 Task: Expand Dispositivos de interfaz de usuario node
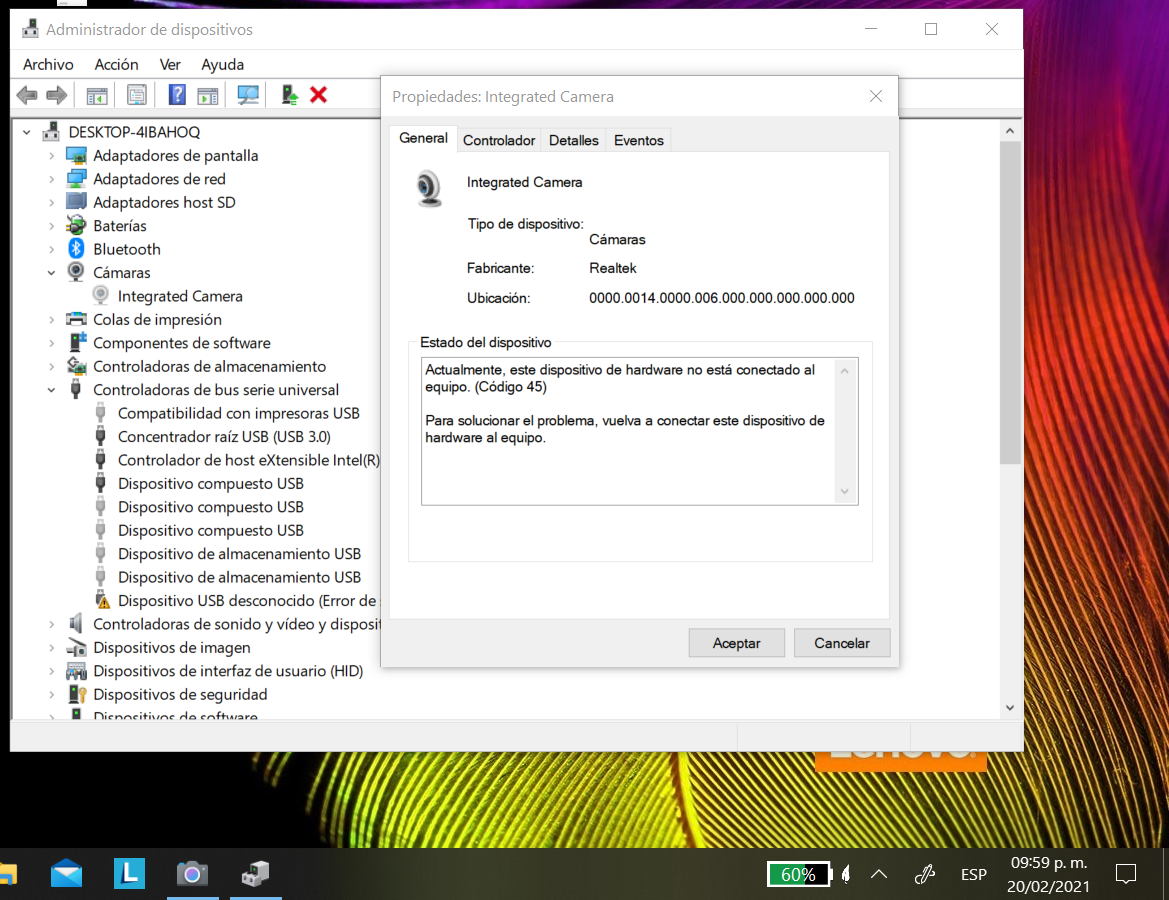click(51, 671)
